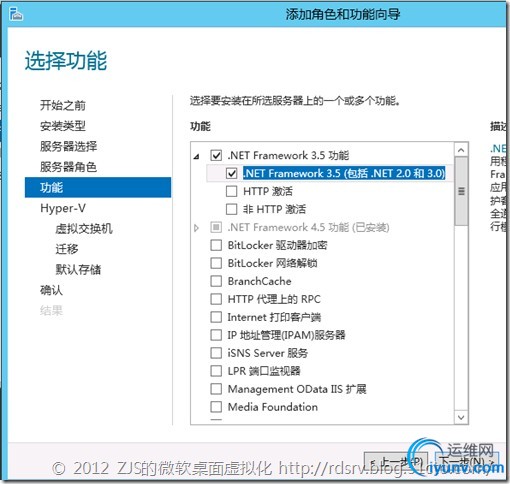
Task: Uncheck .NET Framework 3.5 (包括 .NET 2.0 和 3.0)
Action: tap(231, 173)
